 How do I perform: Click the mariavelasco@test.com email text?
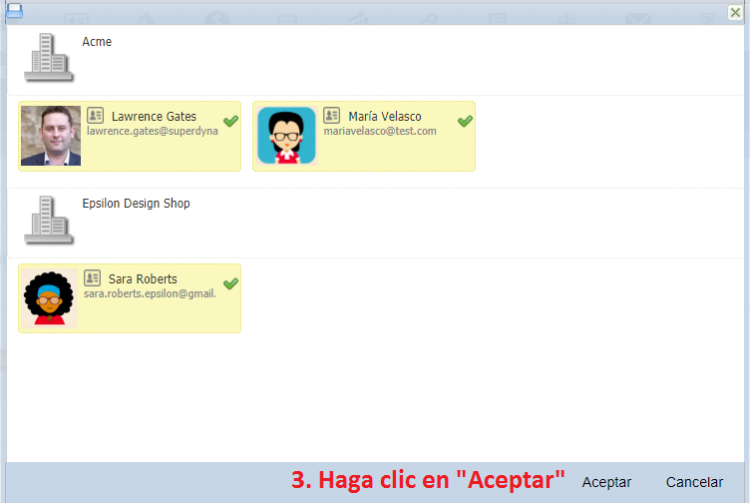coord(380,131)
